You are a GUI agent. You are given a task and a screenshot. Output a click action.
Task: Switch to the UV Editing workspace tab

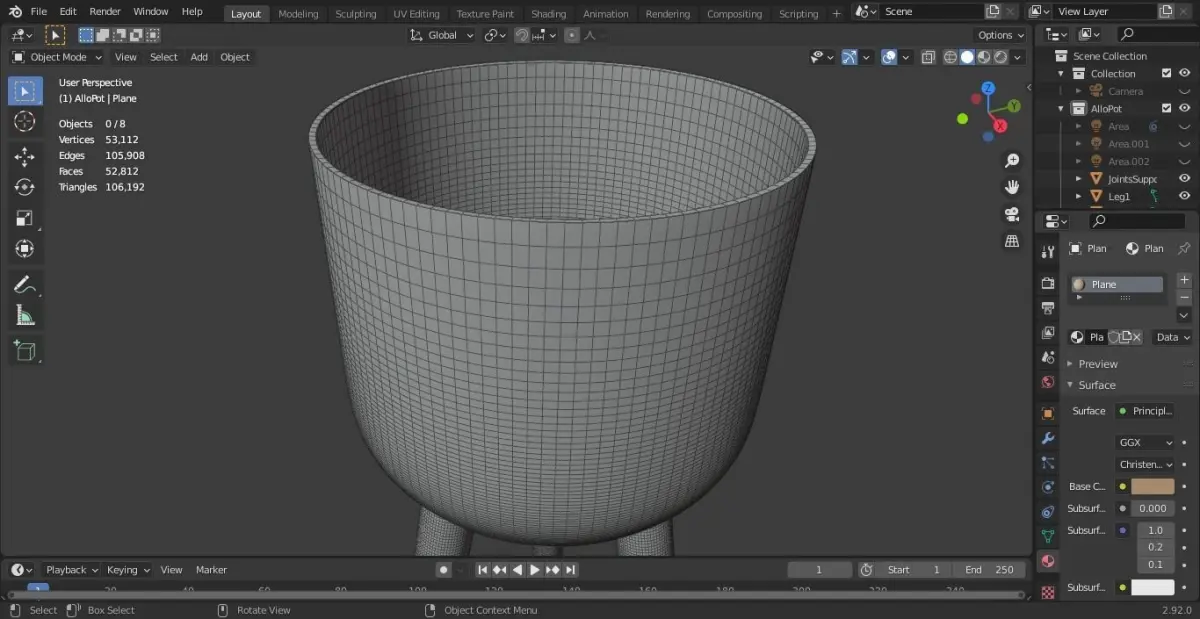(416, 14)
